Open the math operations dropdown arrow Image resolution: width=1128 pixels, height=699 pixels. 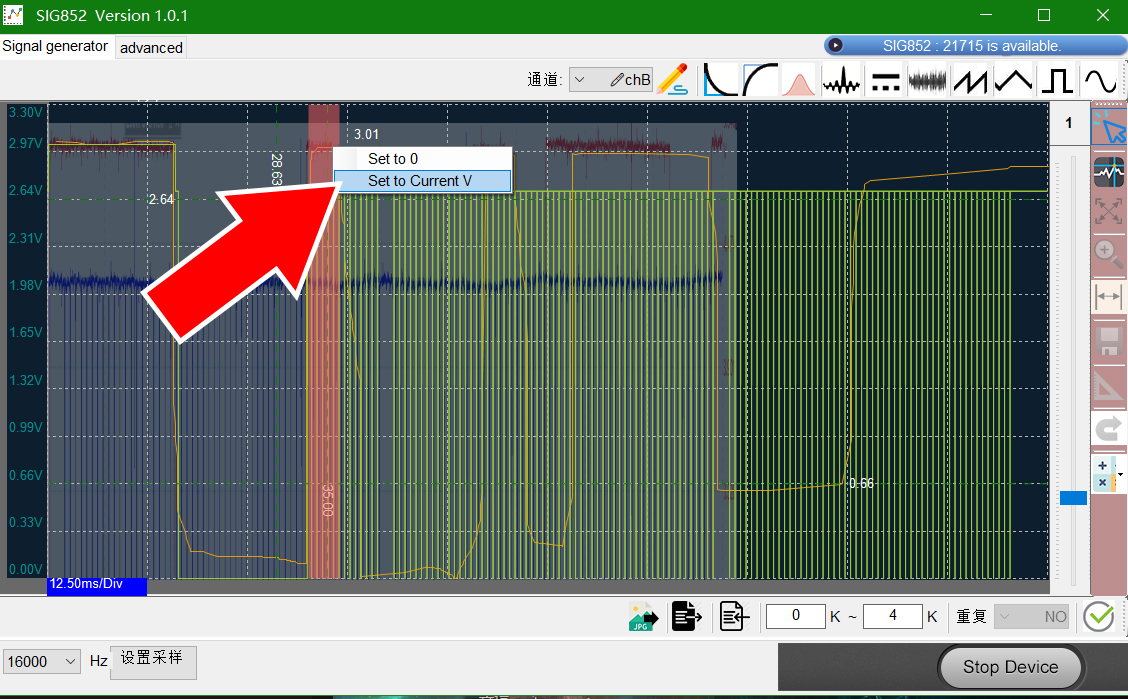(1120, 474)
